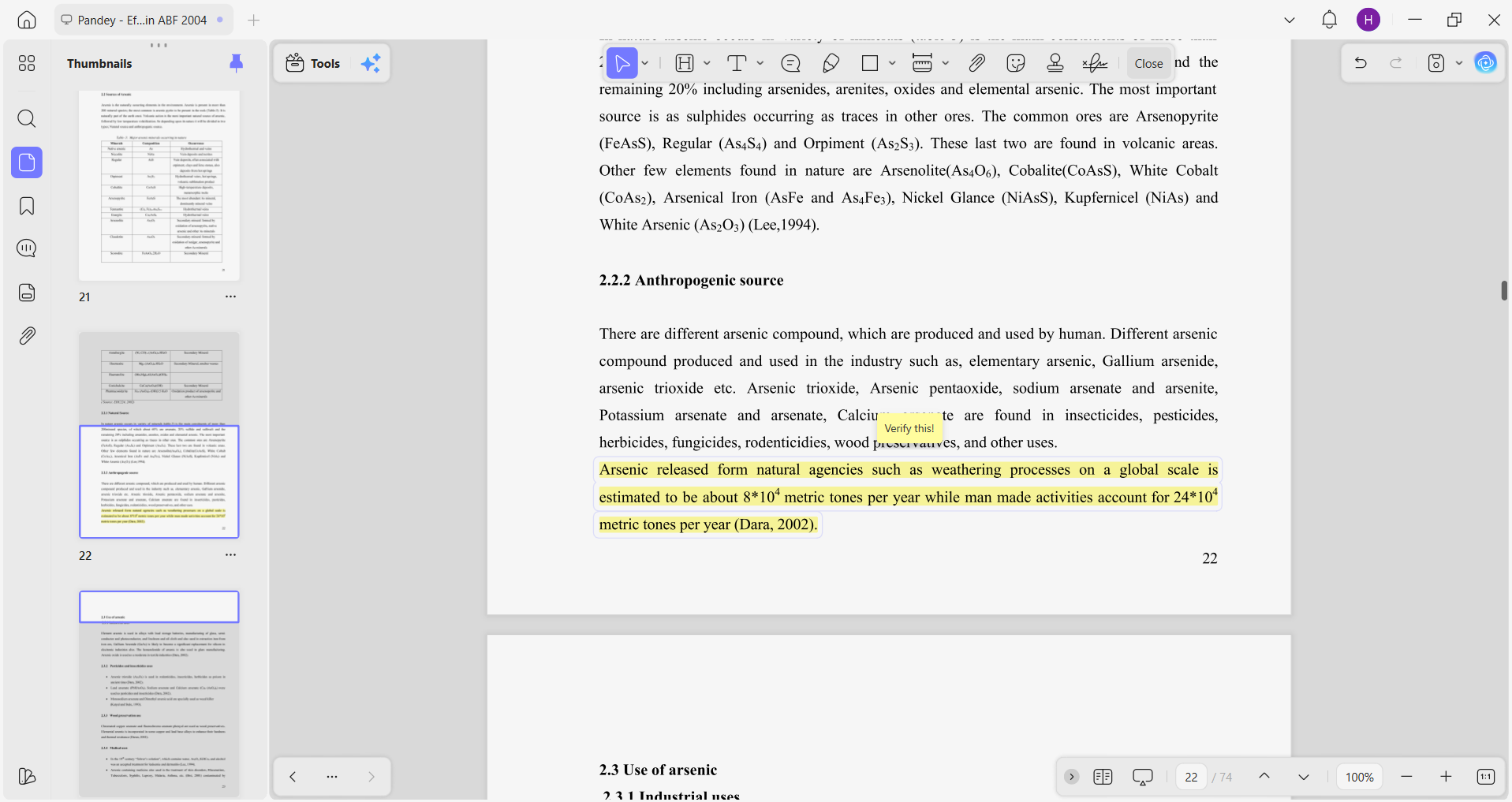Expand the measure tool dropdown arrow
Viewport: 1512px width, 802px height.
(x=946, y=63)
